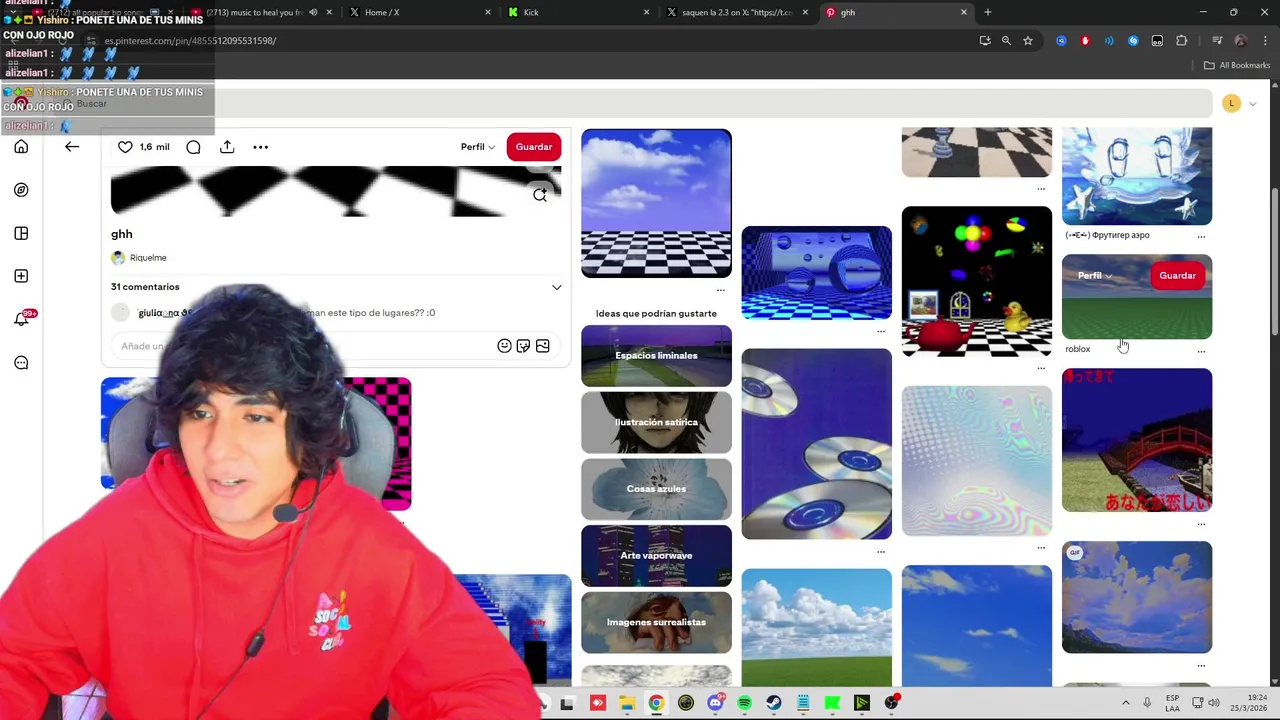The height and width of the screenshot is (720, 1280).
Task: Open Cosas azules idea
Action: (656, 489)
